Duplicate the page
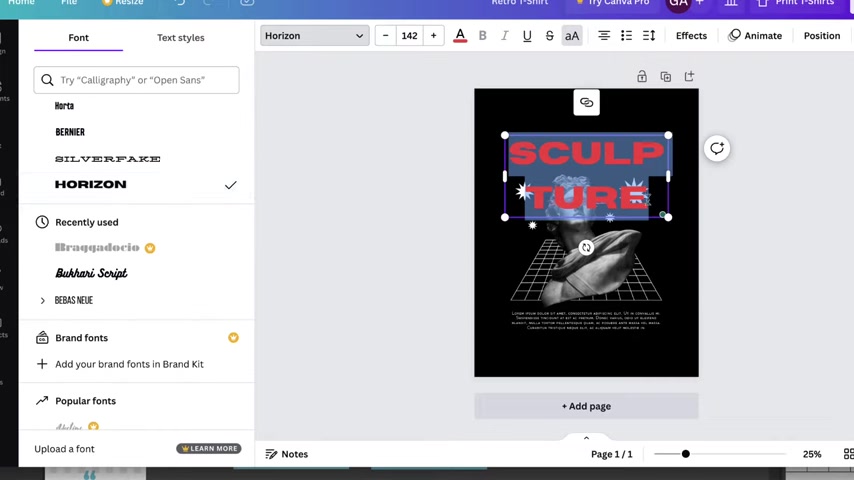Image resolution: width=854 pixels, height=480 pixels. [666, 76]
